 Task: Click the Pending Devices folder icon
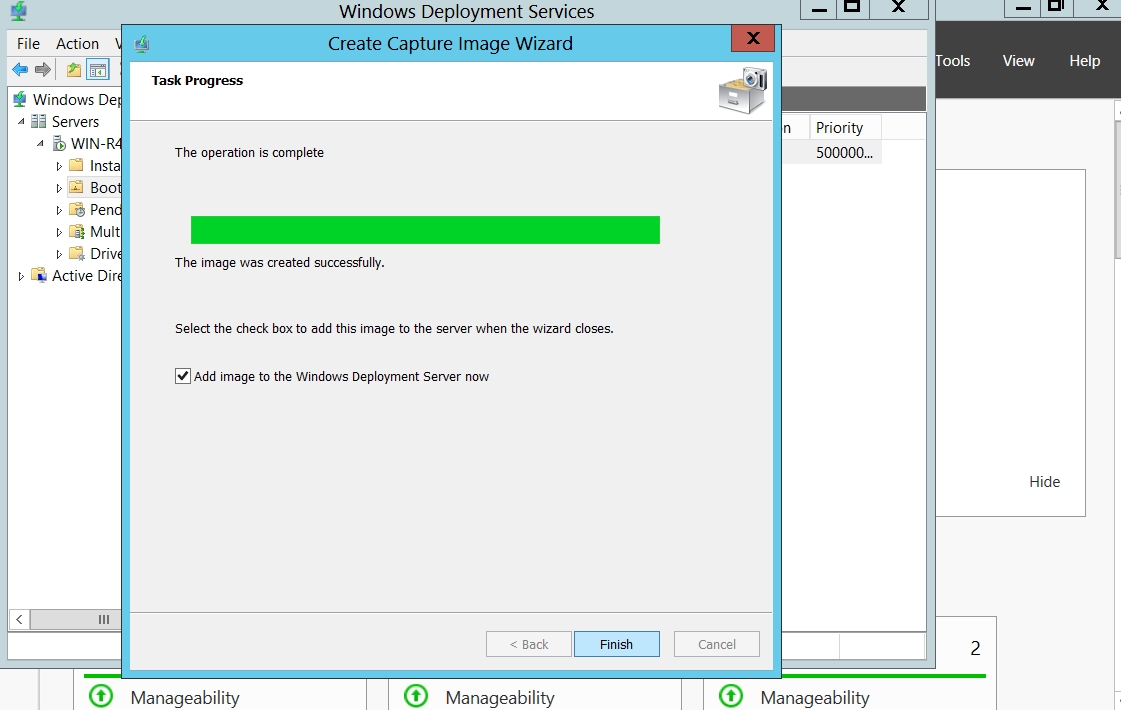point(77,210)
